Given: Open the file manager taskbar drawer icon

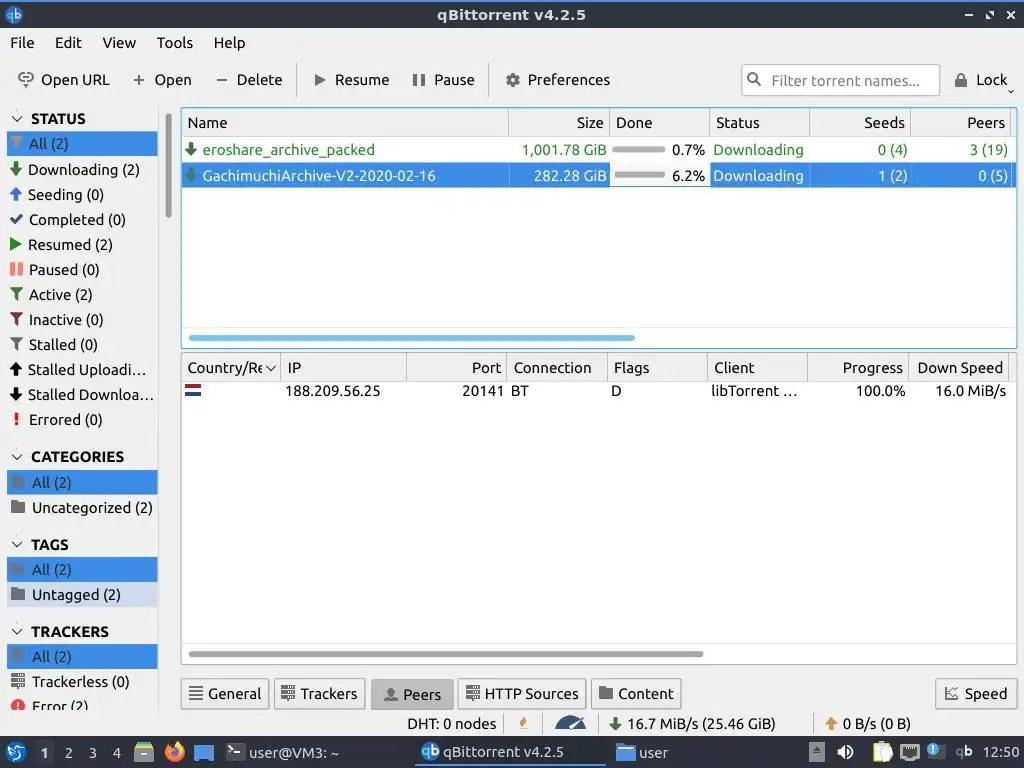Looking at the screenshot, I should pos(144,752).
